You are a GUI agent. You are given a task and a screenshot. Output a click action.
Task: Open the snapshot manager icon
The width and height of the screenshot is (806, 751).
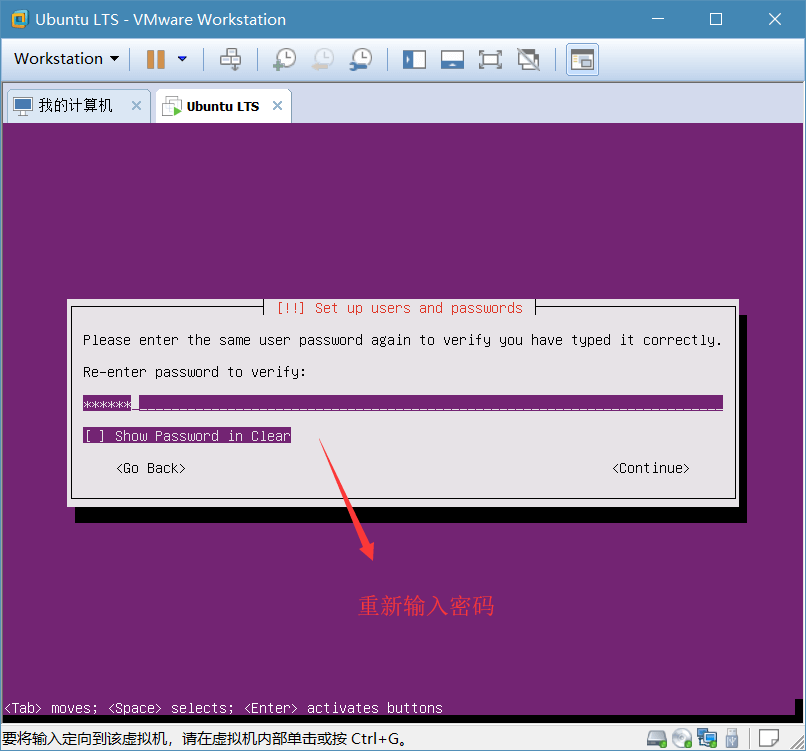point(361,59)
